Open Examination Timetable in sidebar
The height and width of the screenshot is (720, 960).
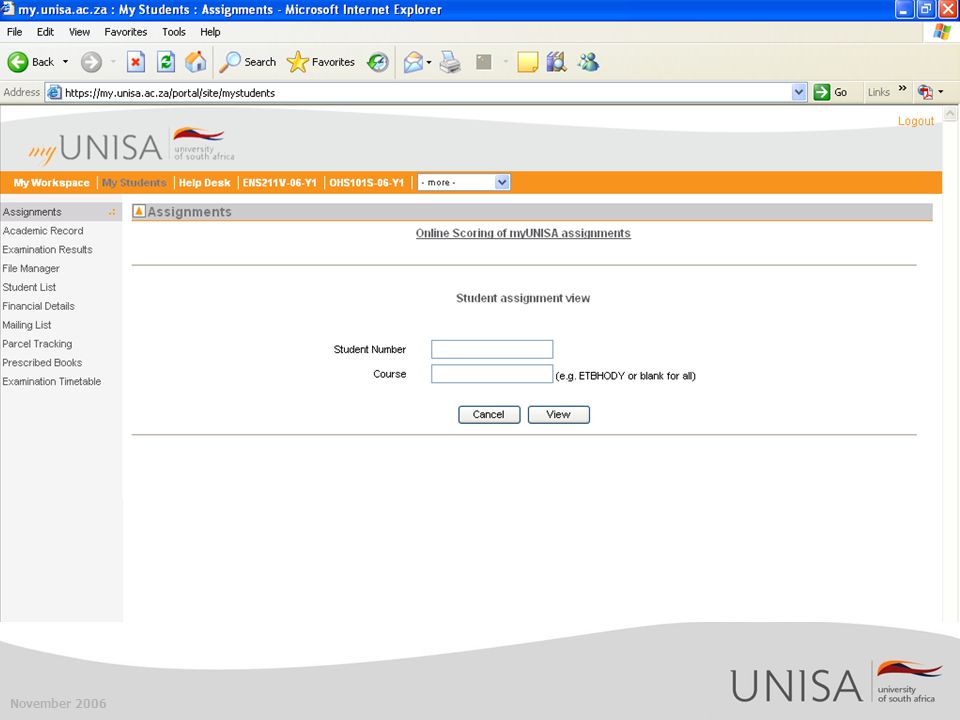[51, 381]
